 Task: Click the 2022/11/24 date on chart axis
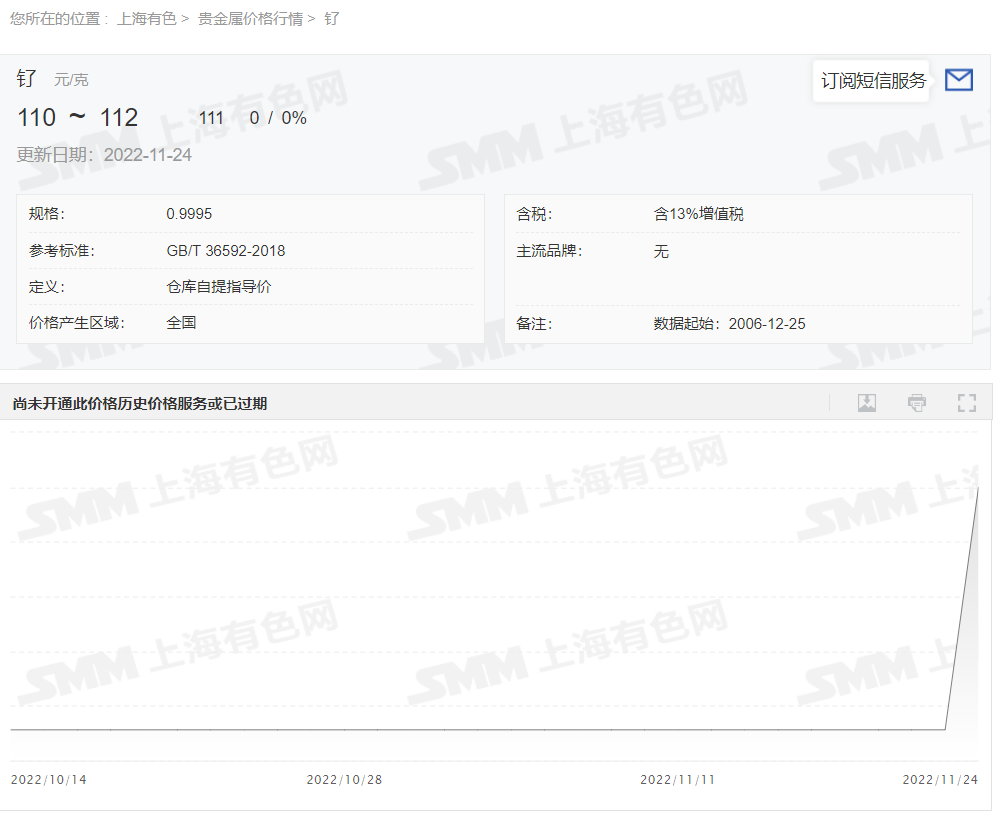[940, 779]
